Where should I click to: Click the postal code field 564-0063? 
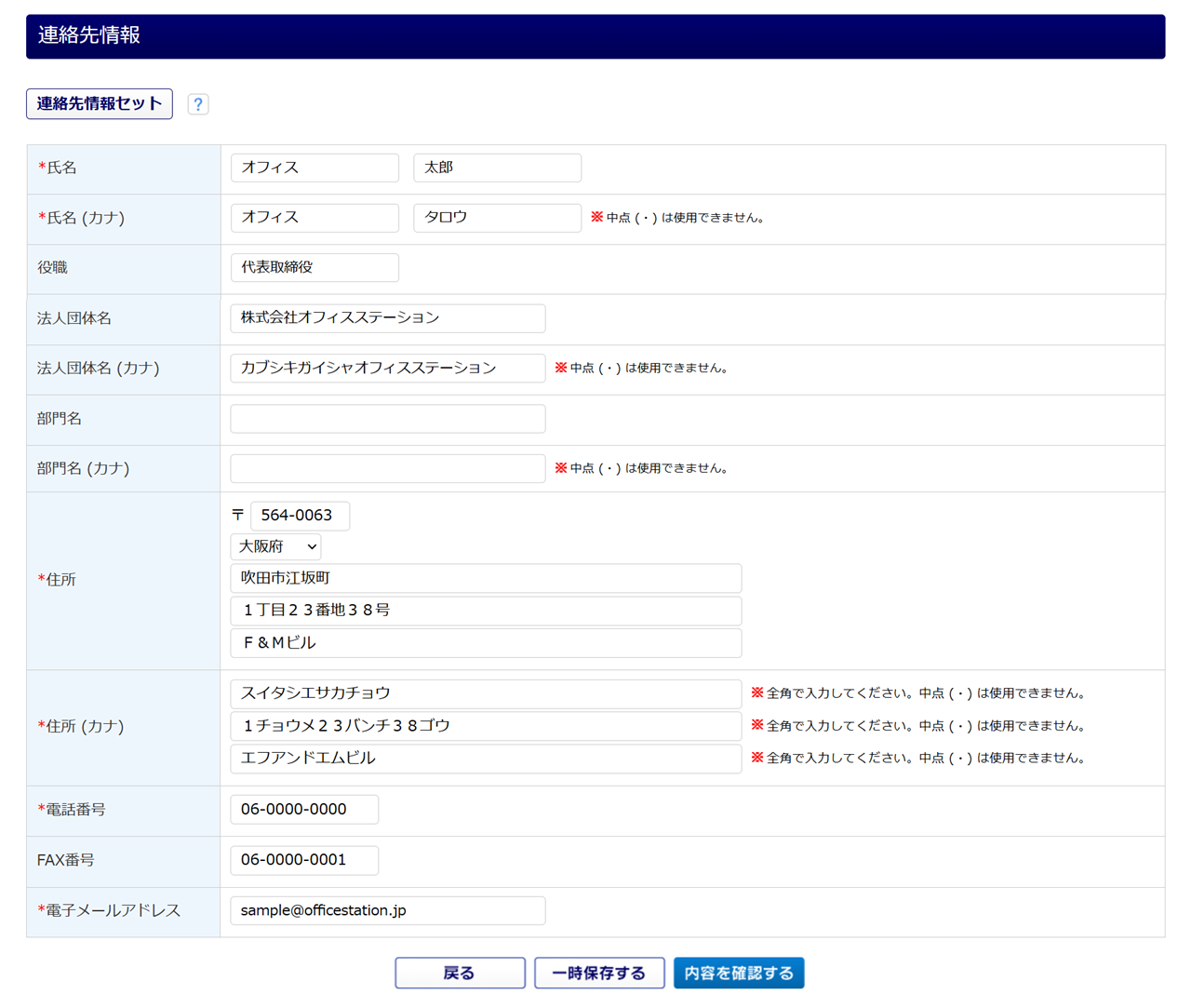[300, 516]
